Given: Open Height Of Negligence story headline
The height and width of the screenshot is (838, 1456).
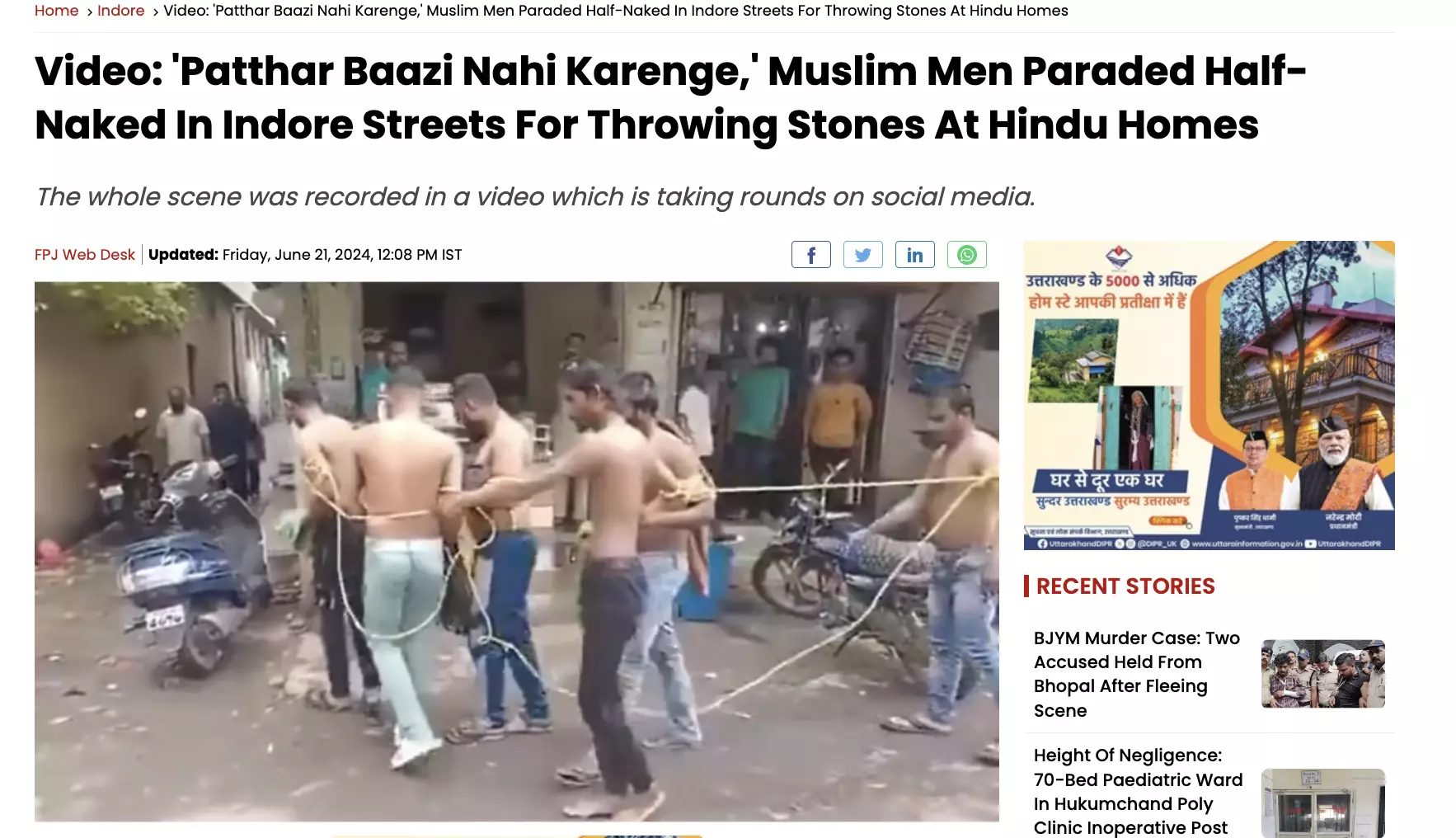Looking at the screenshot, I should pyautogui.click(x=1138, y=791).
